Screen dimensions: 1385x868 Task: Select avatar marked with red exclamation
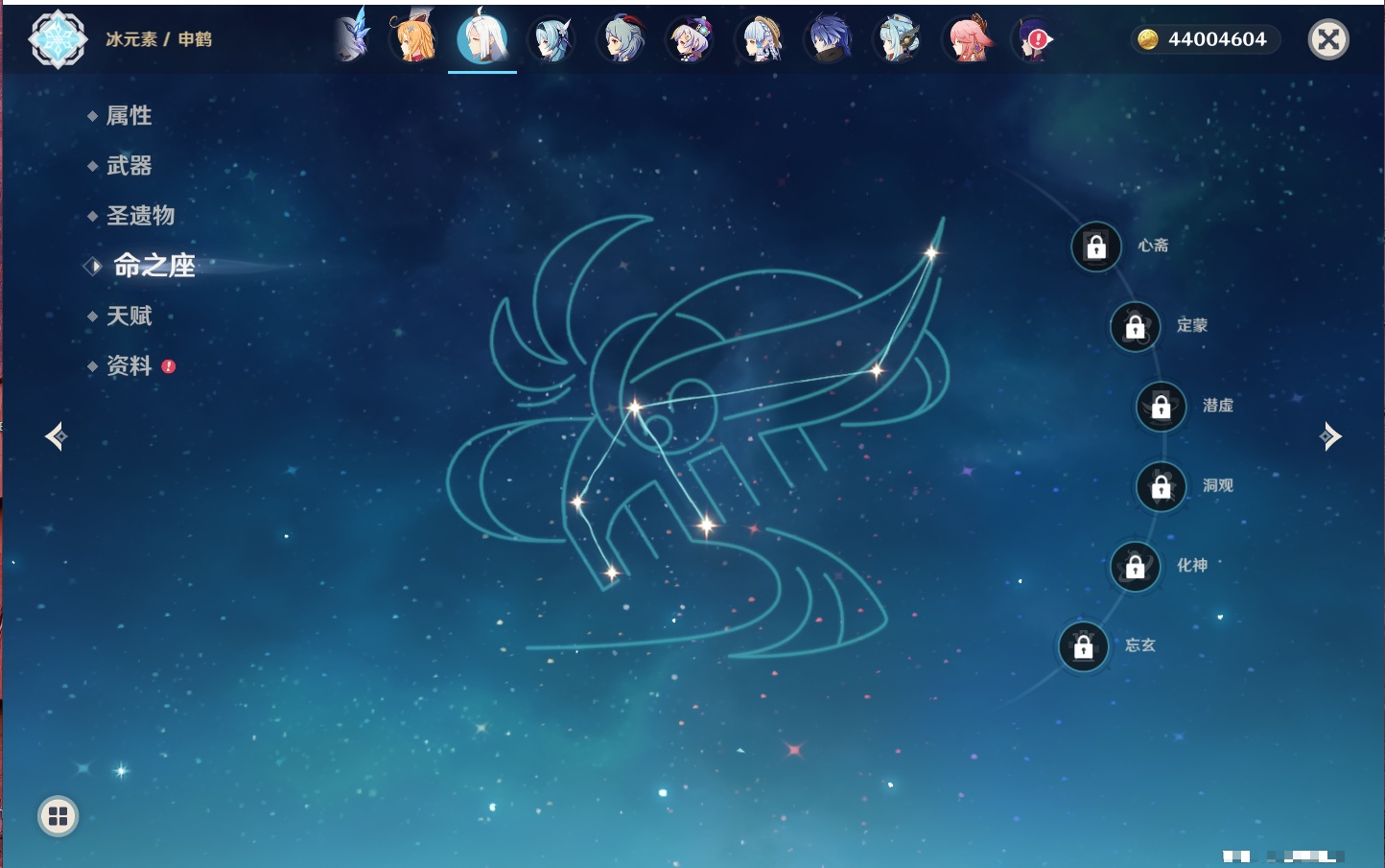[1034, 39]
